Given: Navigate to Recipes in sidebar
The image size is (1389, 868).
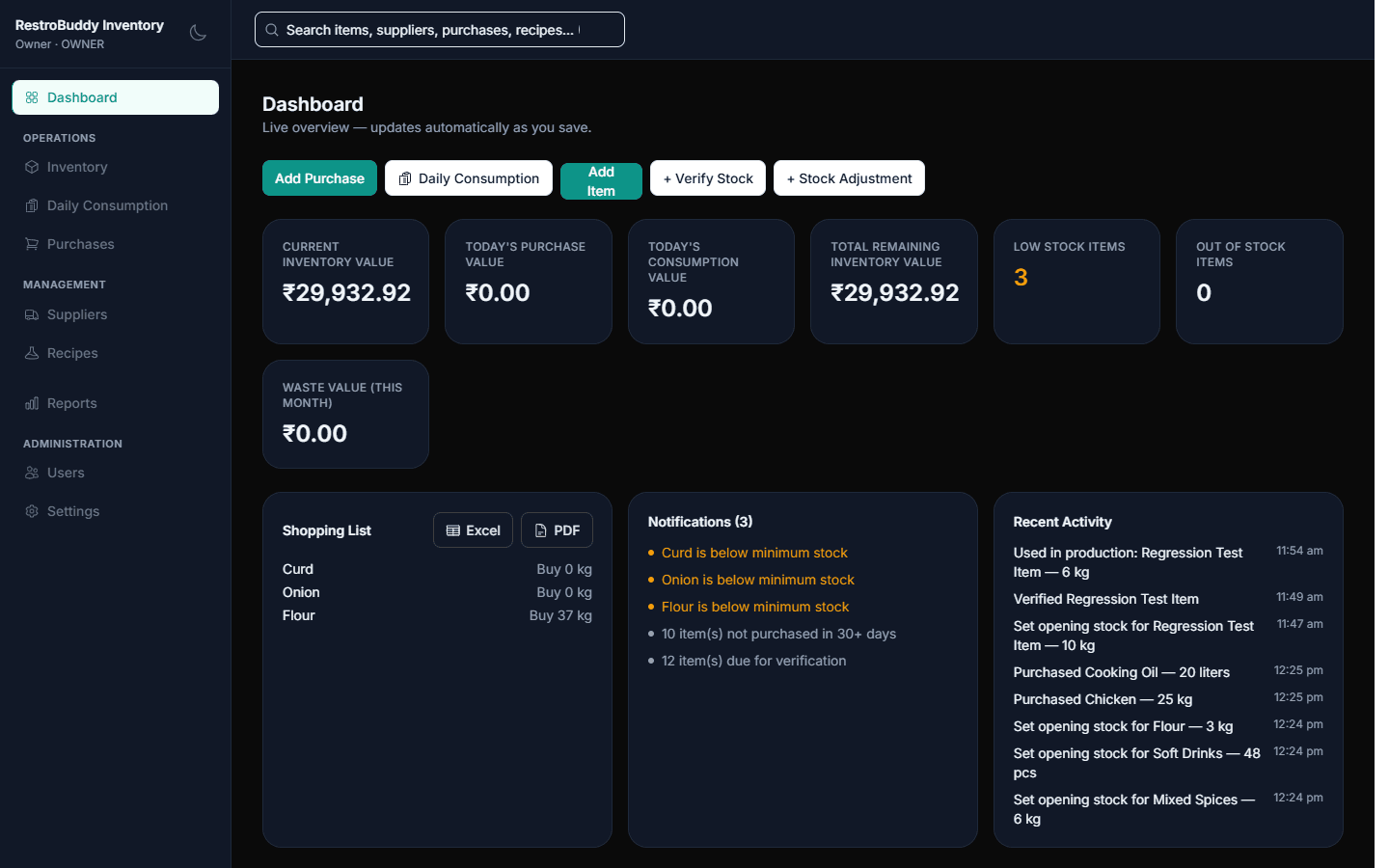Looking at the screenshot, I should coord(116,353).
